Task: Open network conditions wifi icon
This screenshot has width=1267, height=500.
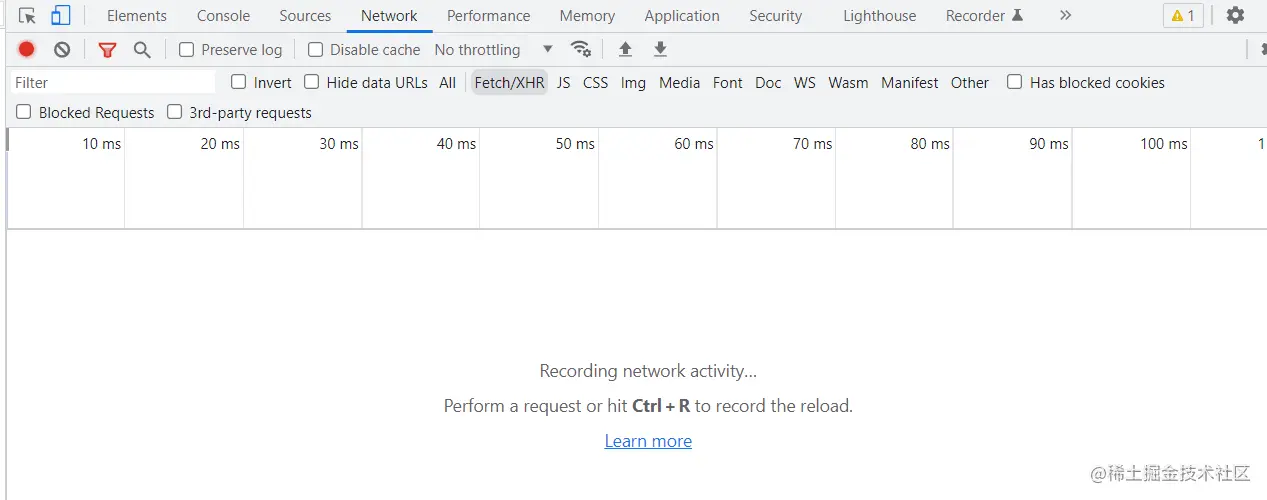Action: tap(580, 49)
